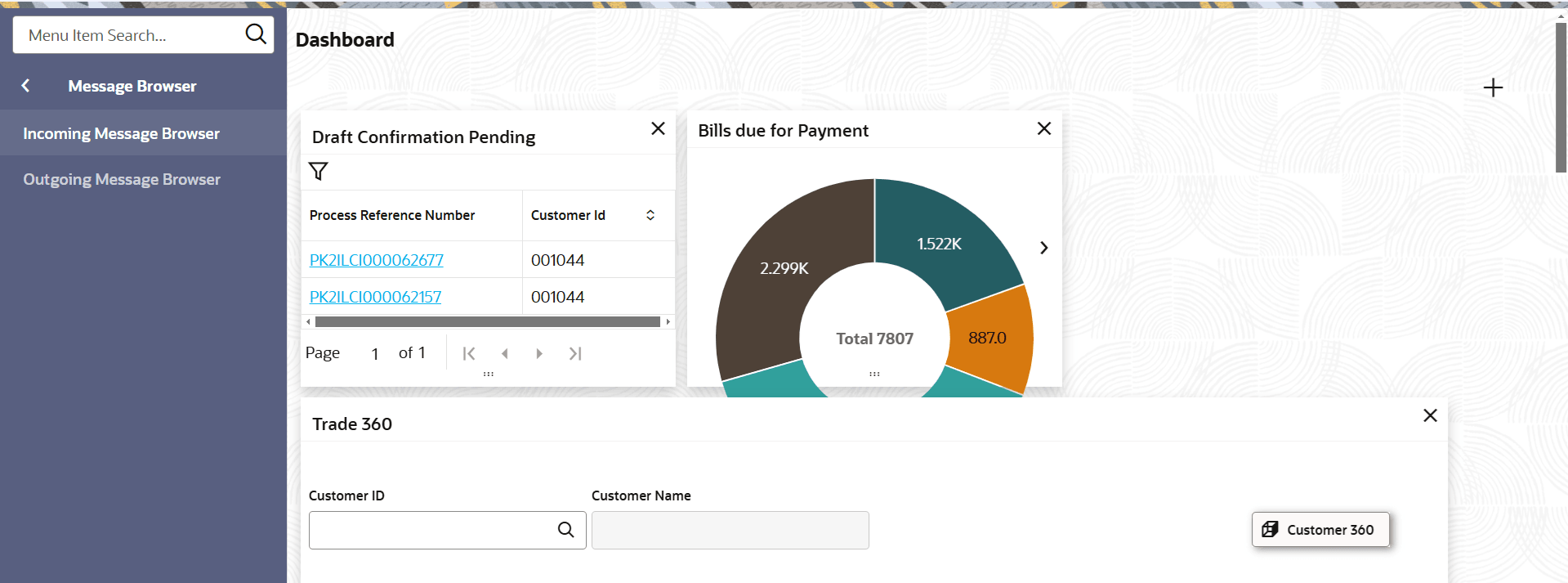Click the Customer Name field

730,530
